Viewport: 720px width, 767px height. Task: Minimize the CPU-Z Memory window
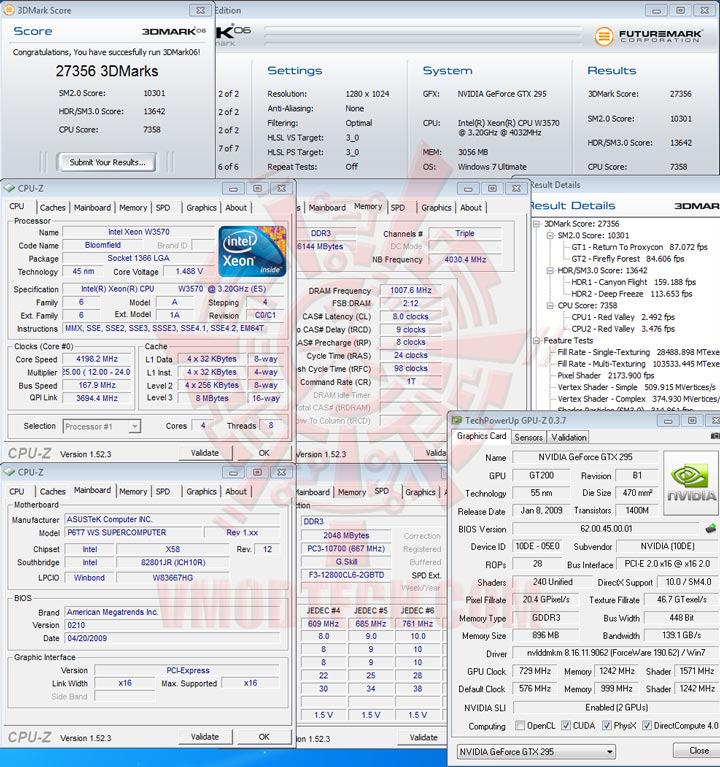(468, 188)
